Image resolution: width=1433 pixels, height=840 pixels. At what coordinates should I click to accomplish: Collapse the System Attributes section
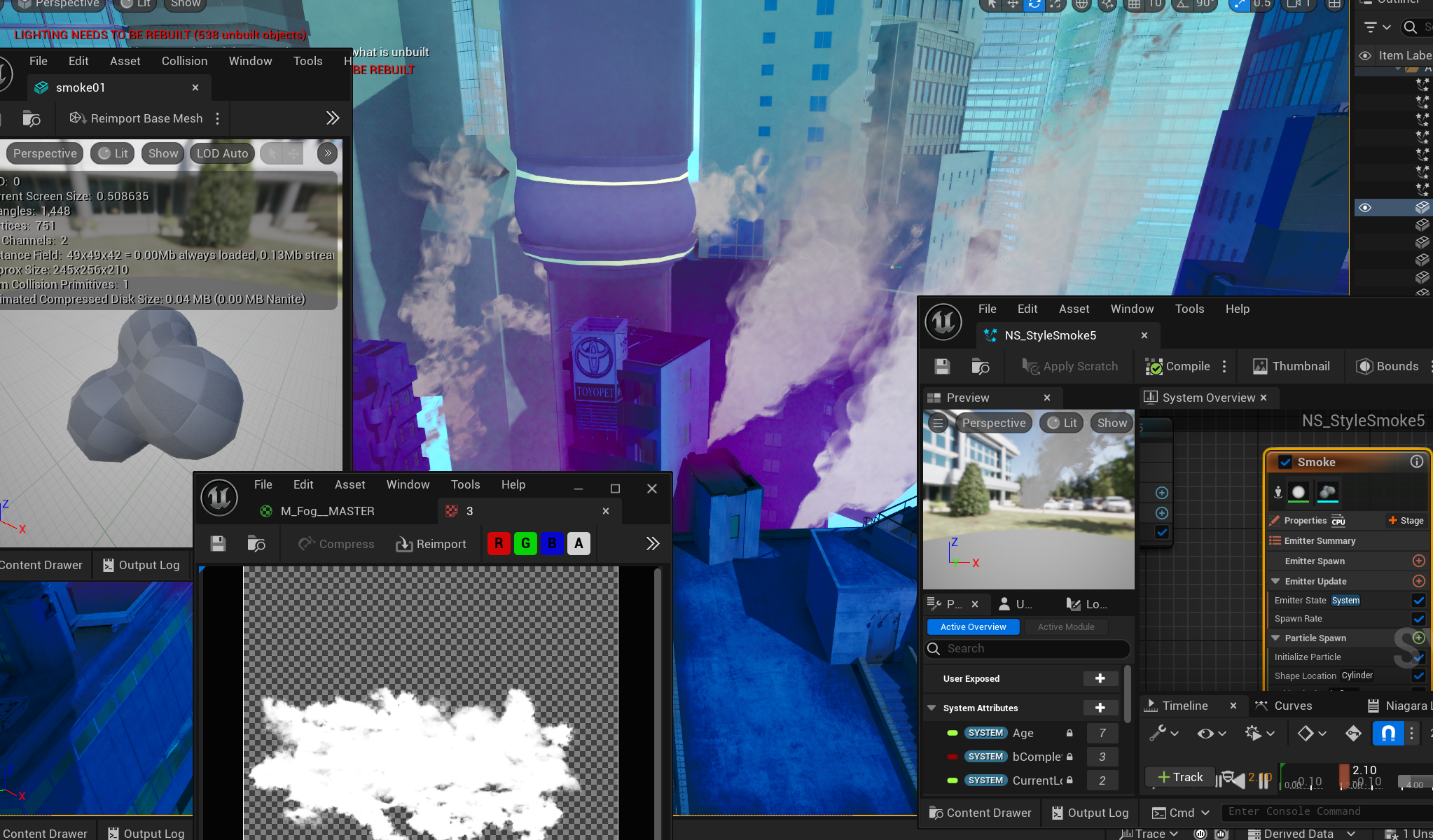coord(932,708)
